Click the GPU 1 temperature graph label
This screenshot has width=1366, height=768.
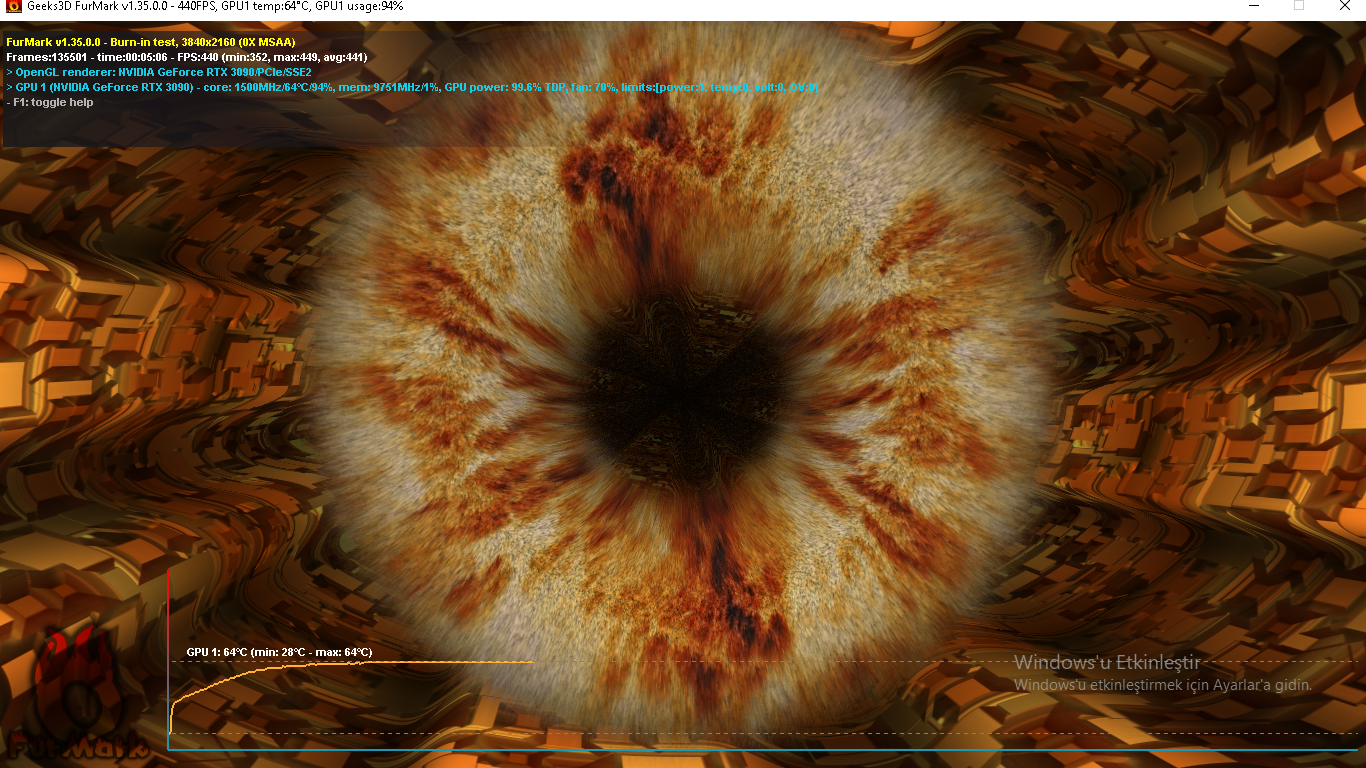[x=279, y=652]
